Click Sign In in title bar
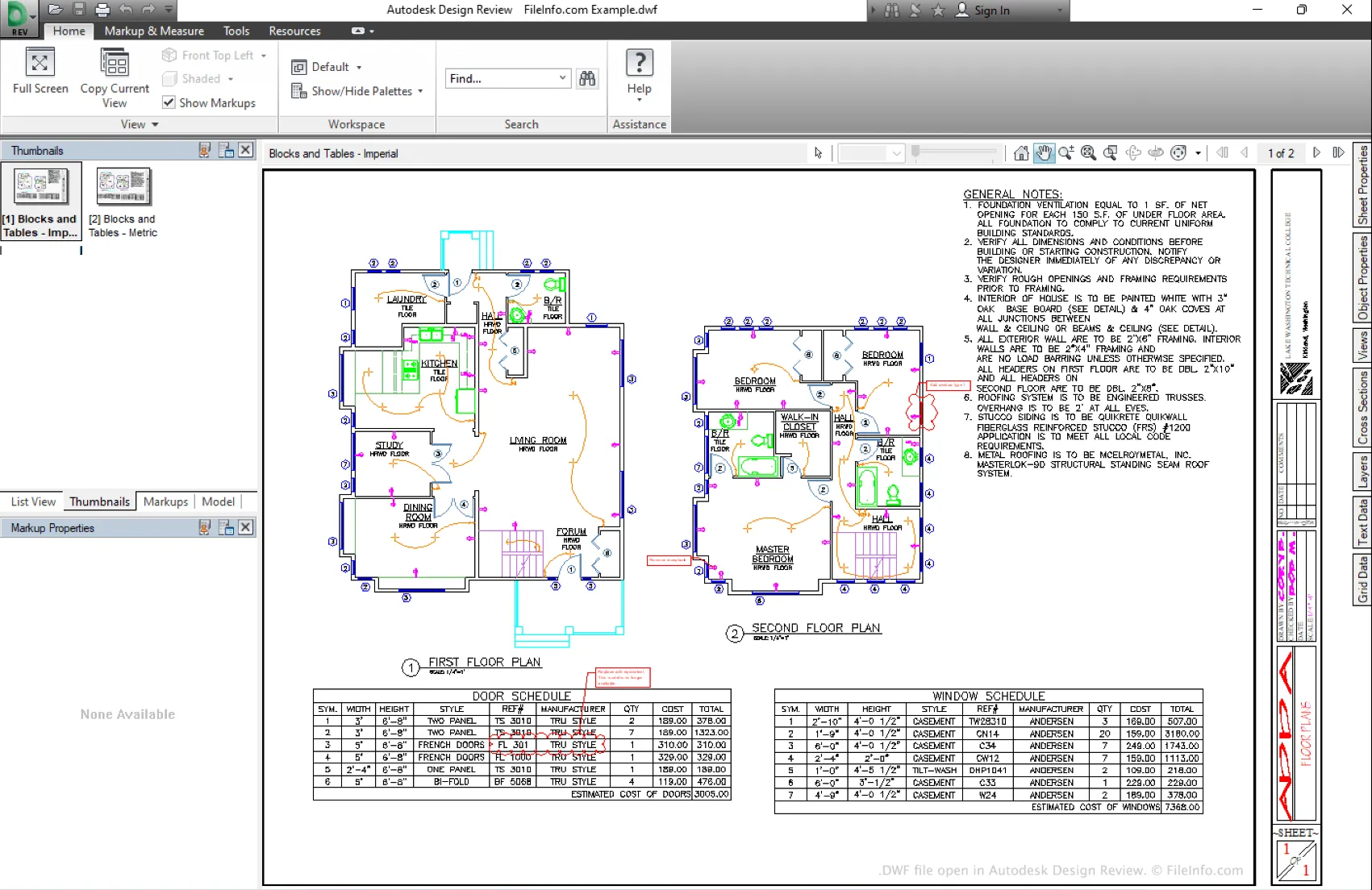 [983, 10]
